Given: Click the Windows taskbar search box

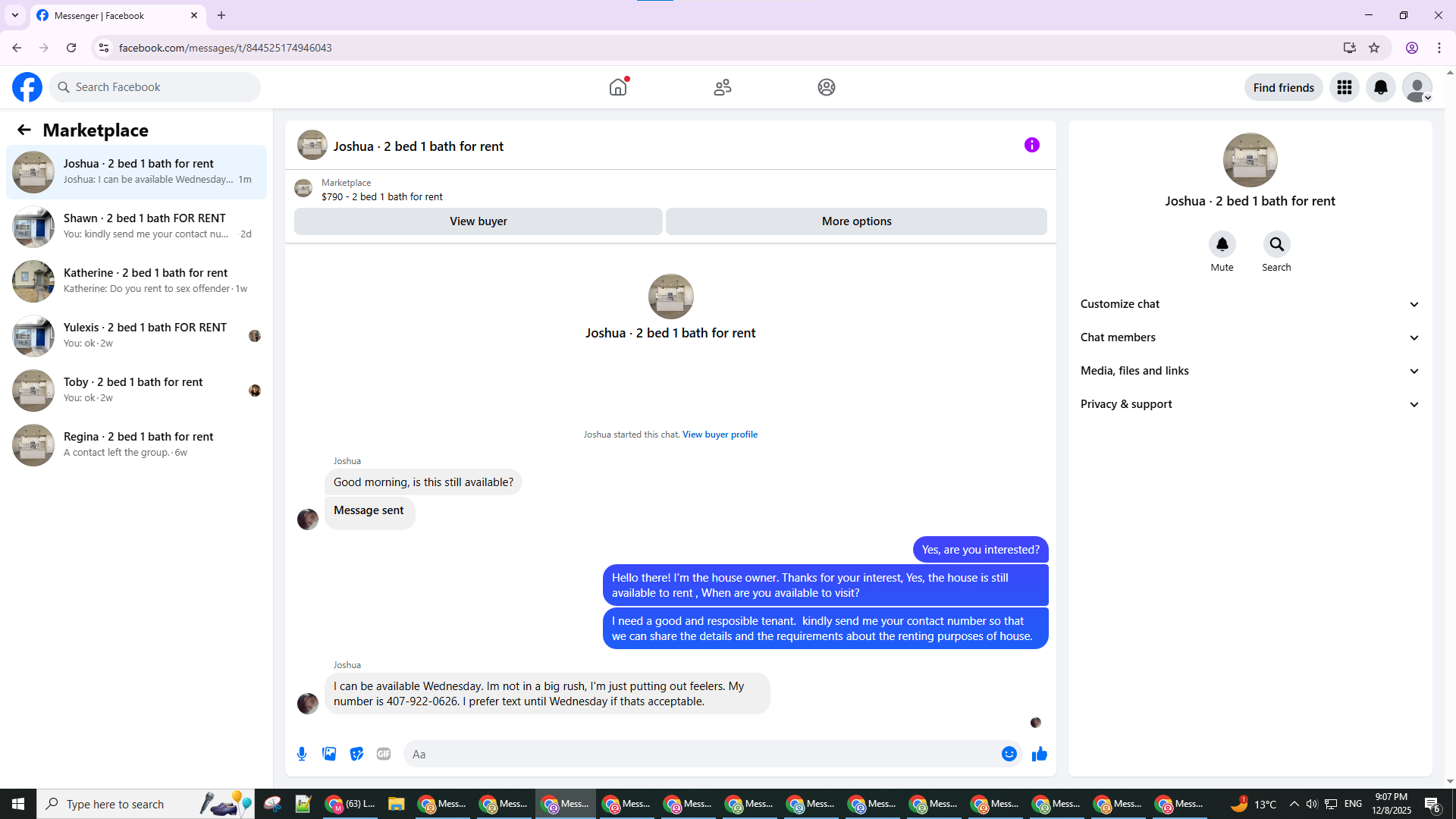Looking at the screenshot, I should [x=146, y=804].
